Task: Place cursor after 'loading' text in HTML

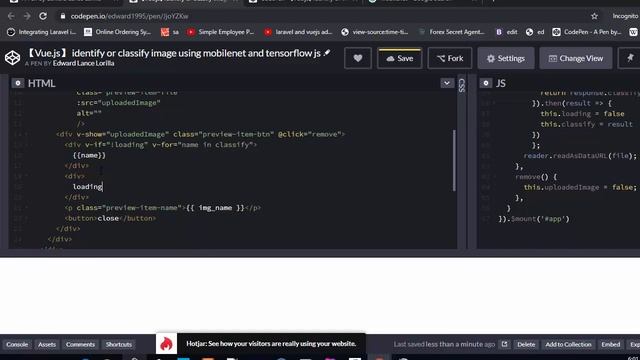Action: tap(102, 187)
